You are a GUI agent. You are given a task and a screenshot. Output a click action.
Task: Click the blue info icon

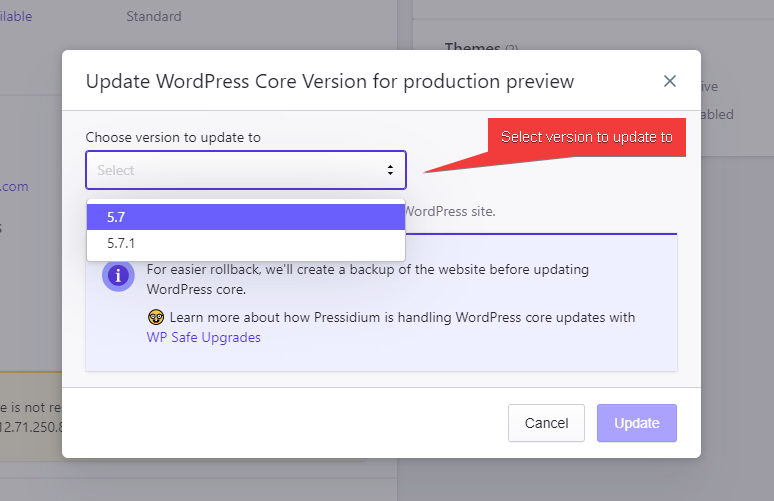[x=118, y=275]
